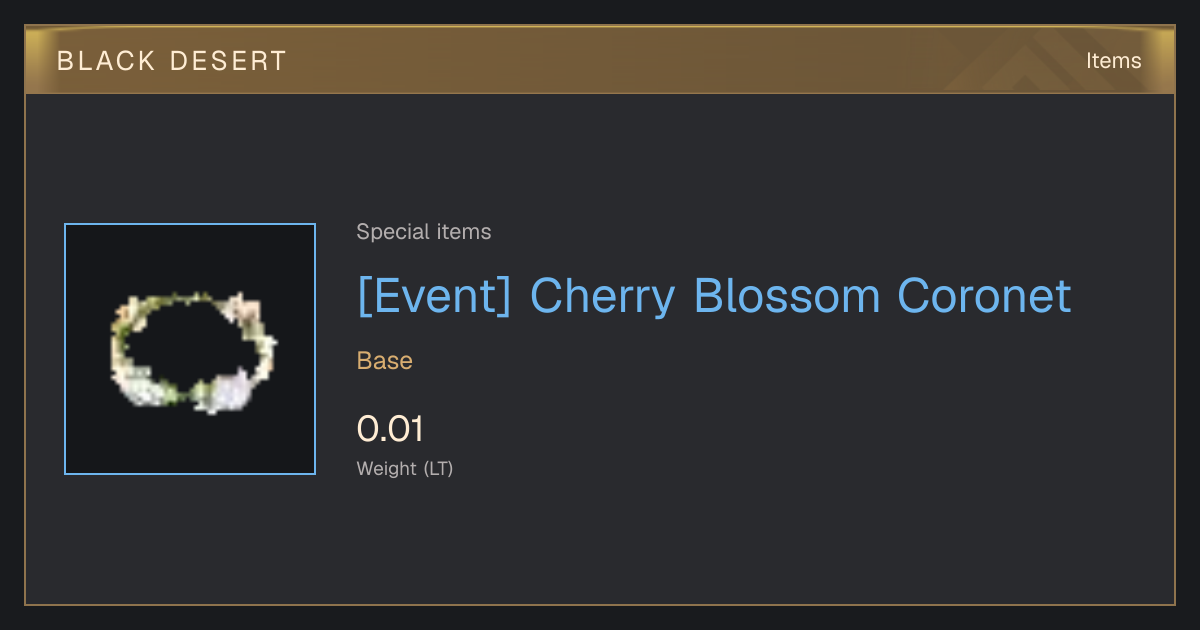Screen dimensions: 1200x630
Task: Click the 0.01 weight value
Action: 390,429
